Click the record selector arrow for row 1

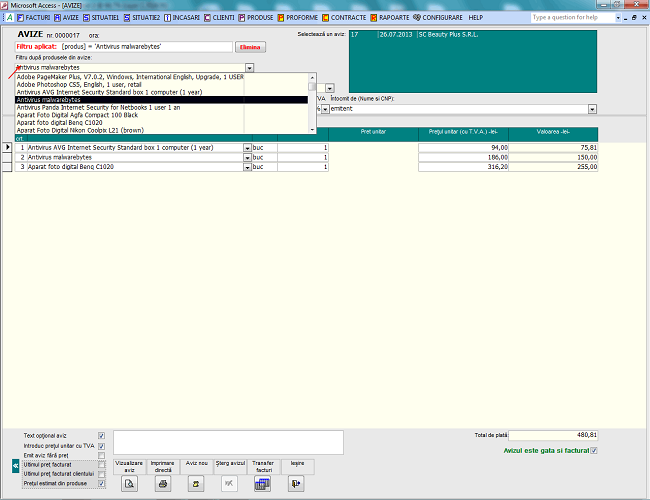[9, 147]
